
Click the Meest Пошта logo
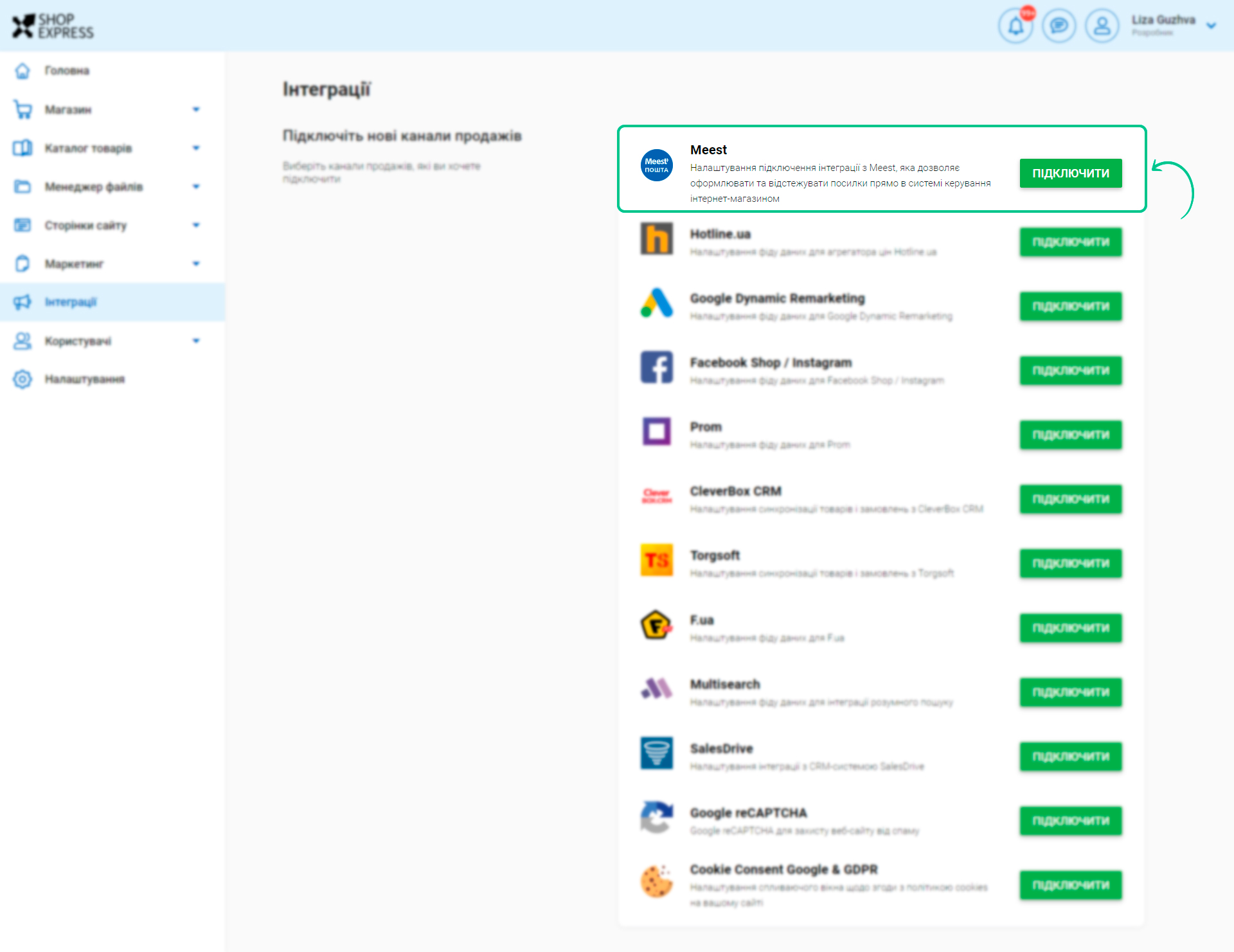[x=656, y=165]
